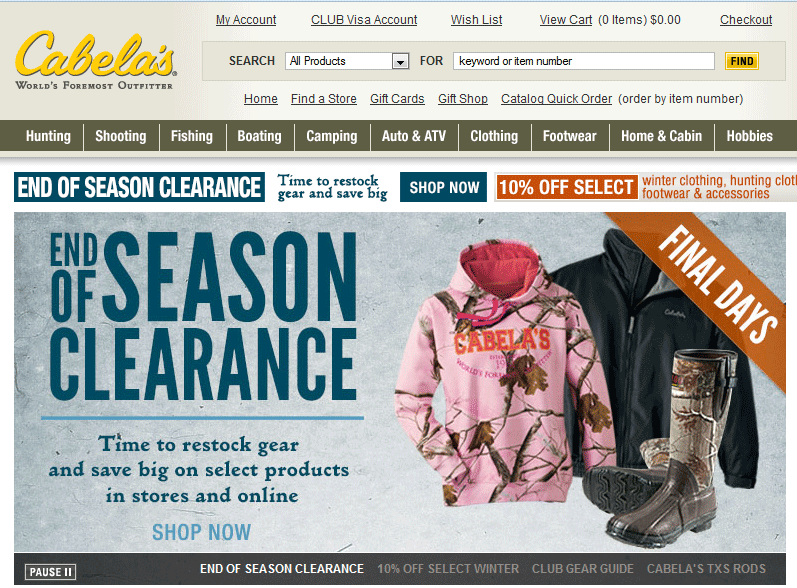Image resolution: width=797 pixels, height=588 pixels.
Task: Open the All Products dropdown arrow
Action: 401,61
